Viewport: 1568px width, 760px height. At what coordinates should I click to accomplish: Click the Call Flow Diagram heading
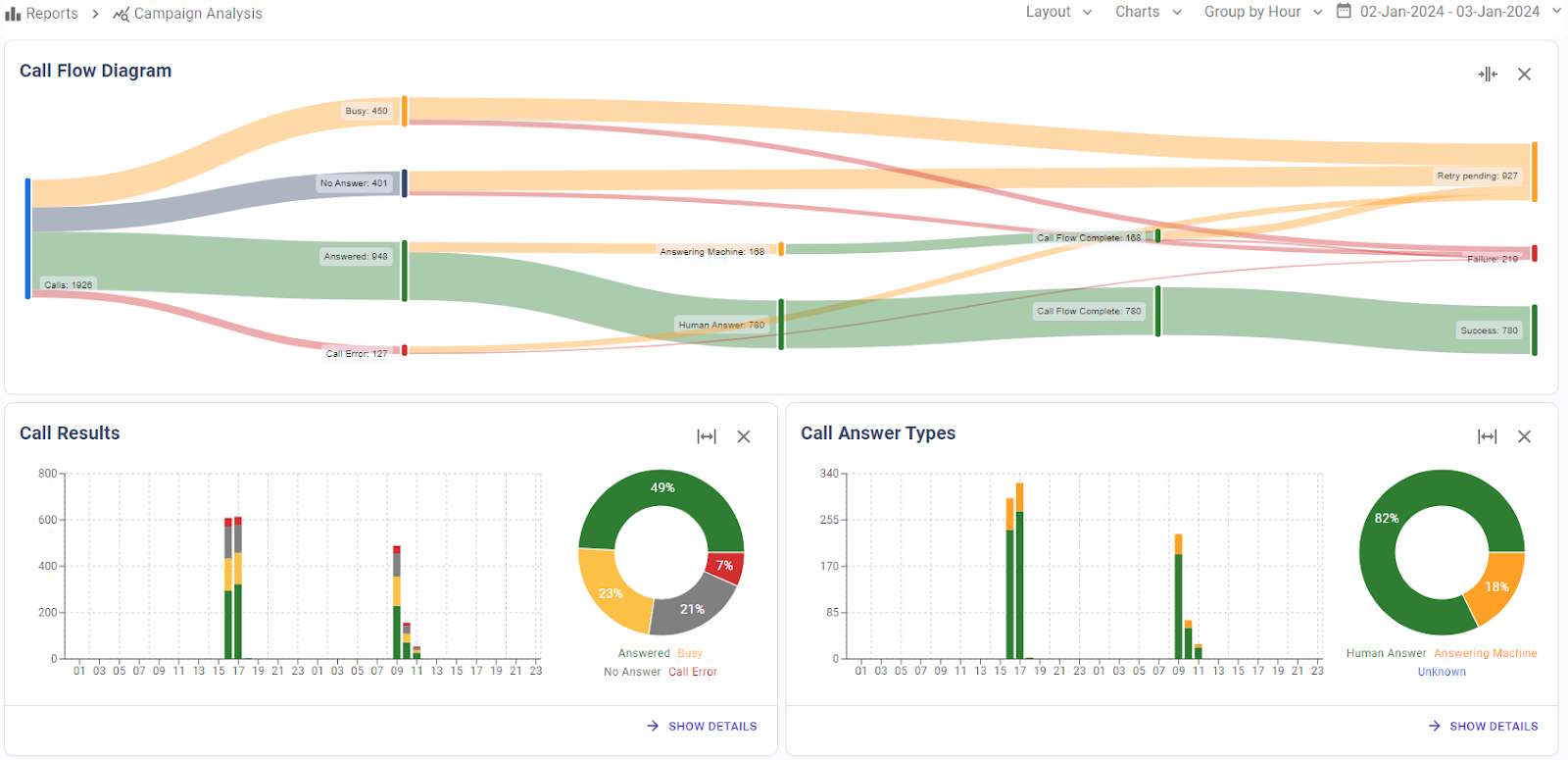tap(95, 71)
